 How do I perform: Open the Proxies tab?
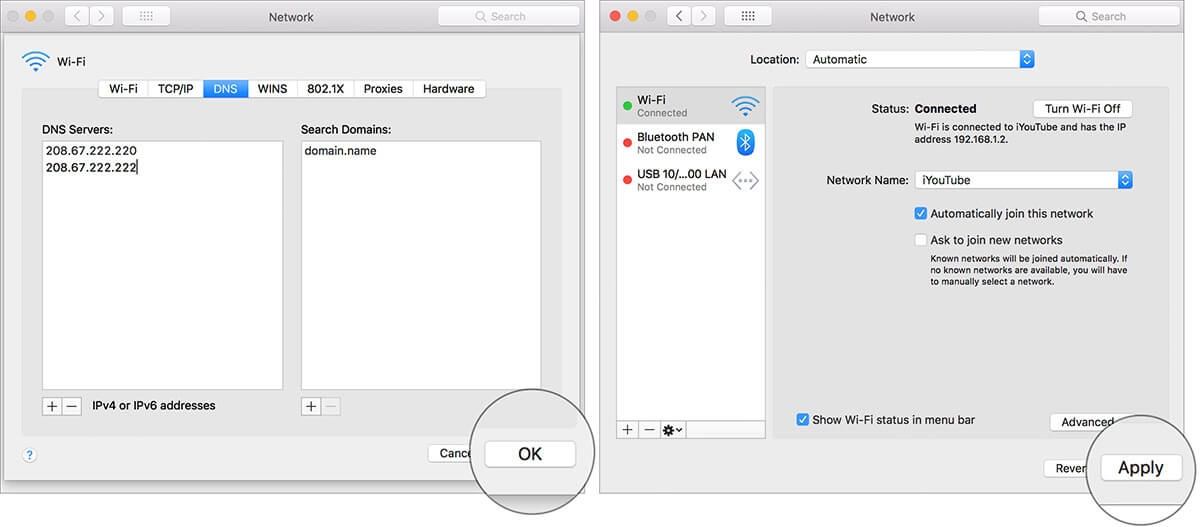pos(383,89)
